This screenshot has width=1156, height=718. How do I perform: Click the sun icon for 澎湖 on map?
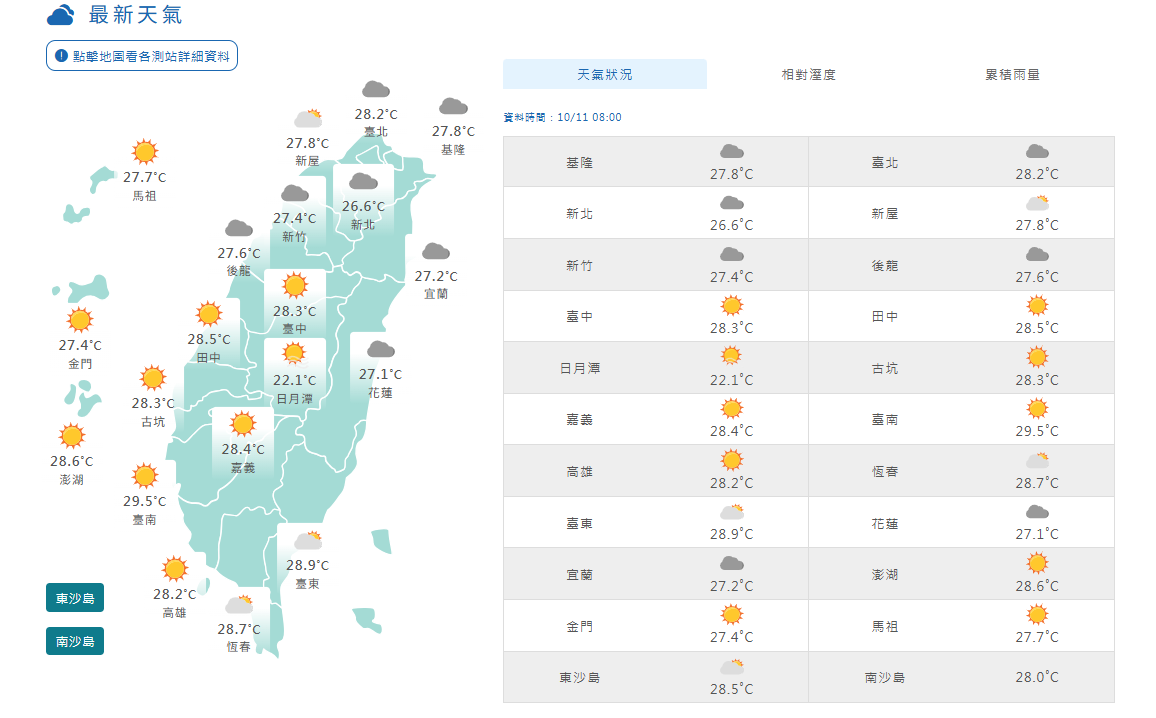[71, 436]
